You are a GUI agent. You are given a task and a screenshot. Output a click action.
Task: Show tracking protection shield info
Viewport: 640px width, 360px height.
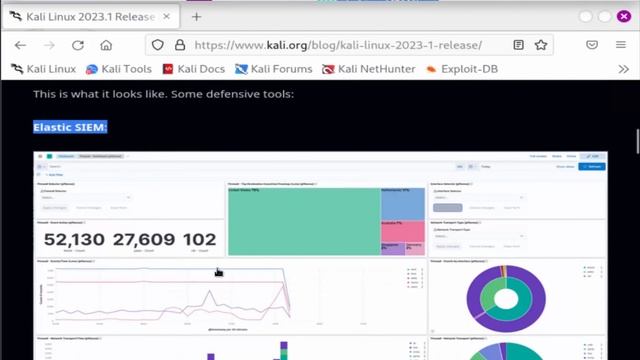[x=158, y=45]
